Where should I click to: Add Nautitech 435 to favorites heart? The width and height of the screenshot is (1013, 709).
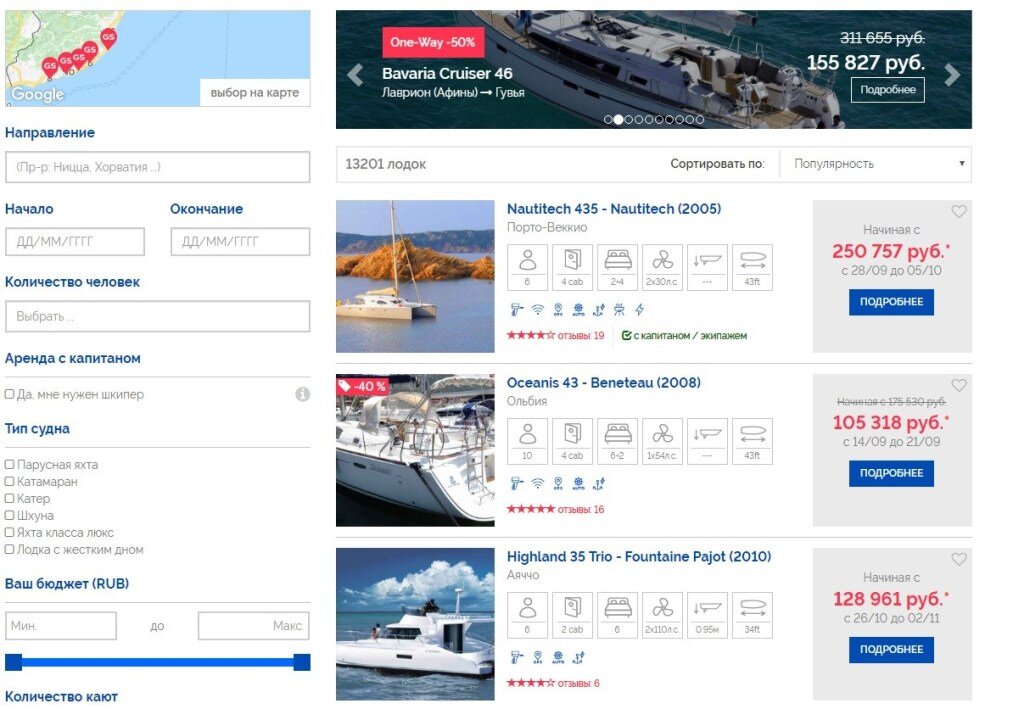pyautogui.click(x=959, y=211)
